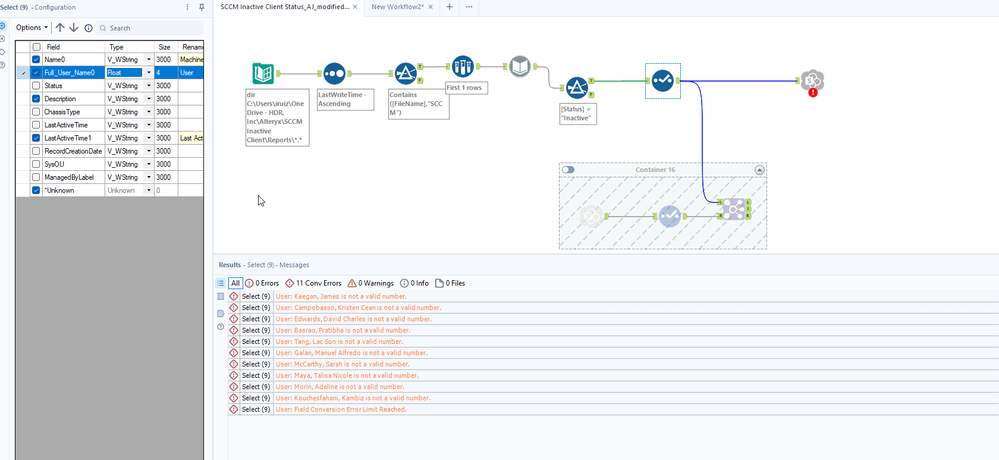This screenshot has width=999, height=460.
Task: Click the Rename cell showing User
Action: pyautogui.click(x=190, y=73)
